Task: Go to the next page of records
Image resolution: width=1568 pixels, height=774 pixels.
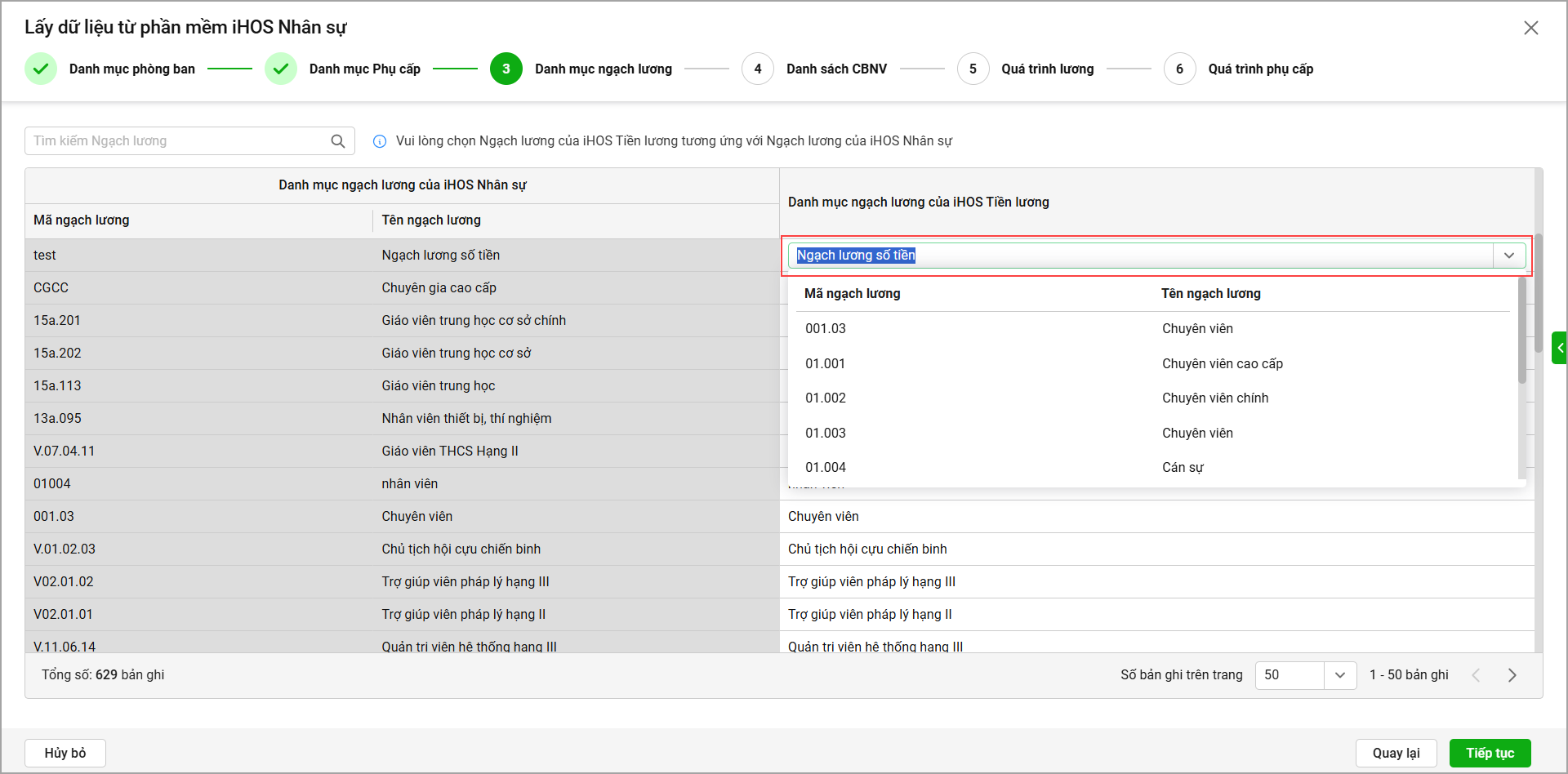Action: pyautogui.click(x=1512, y=675)
